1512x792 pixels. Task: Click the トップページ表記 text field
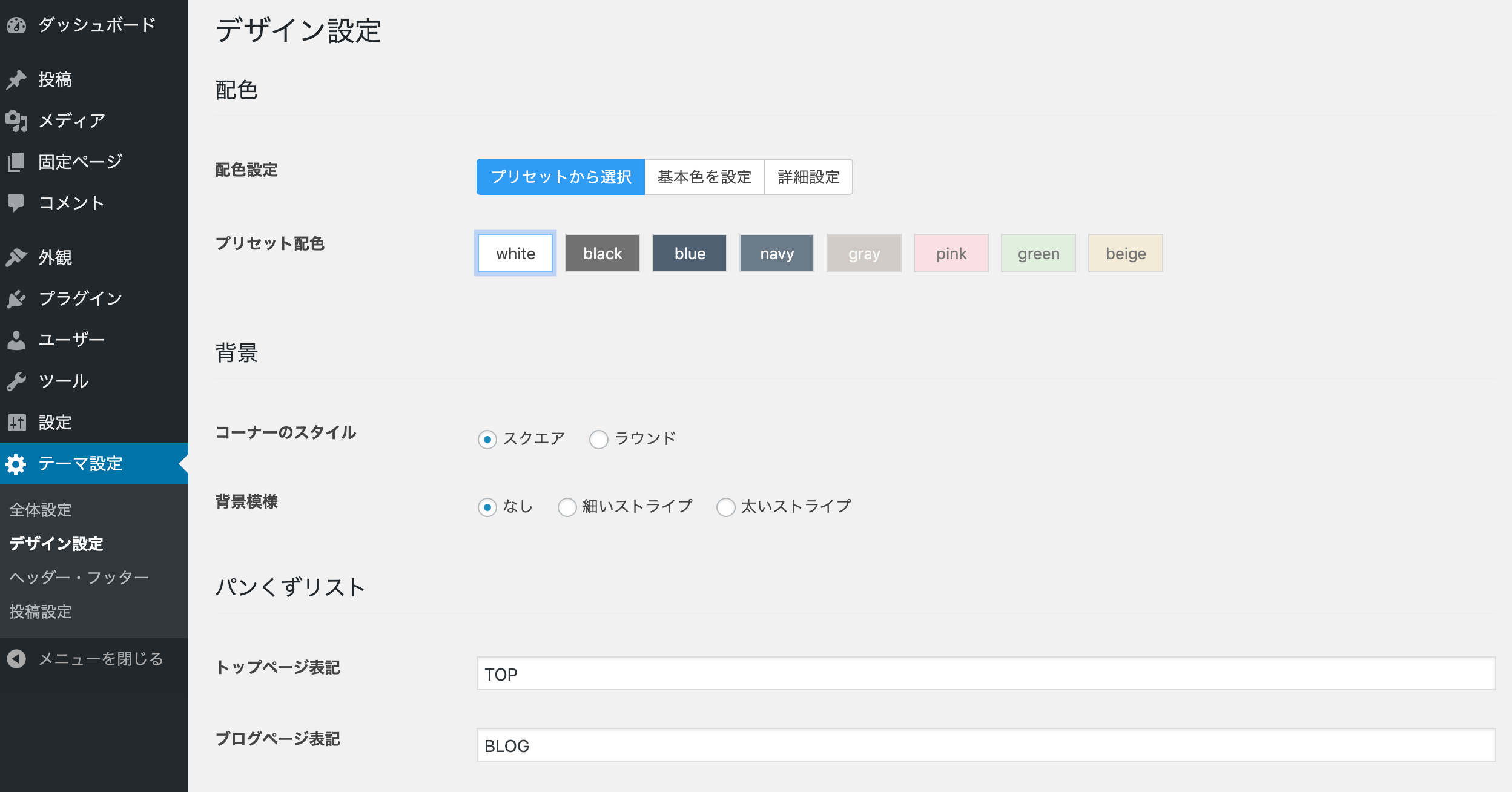coord(986,673)
